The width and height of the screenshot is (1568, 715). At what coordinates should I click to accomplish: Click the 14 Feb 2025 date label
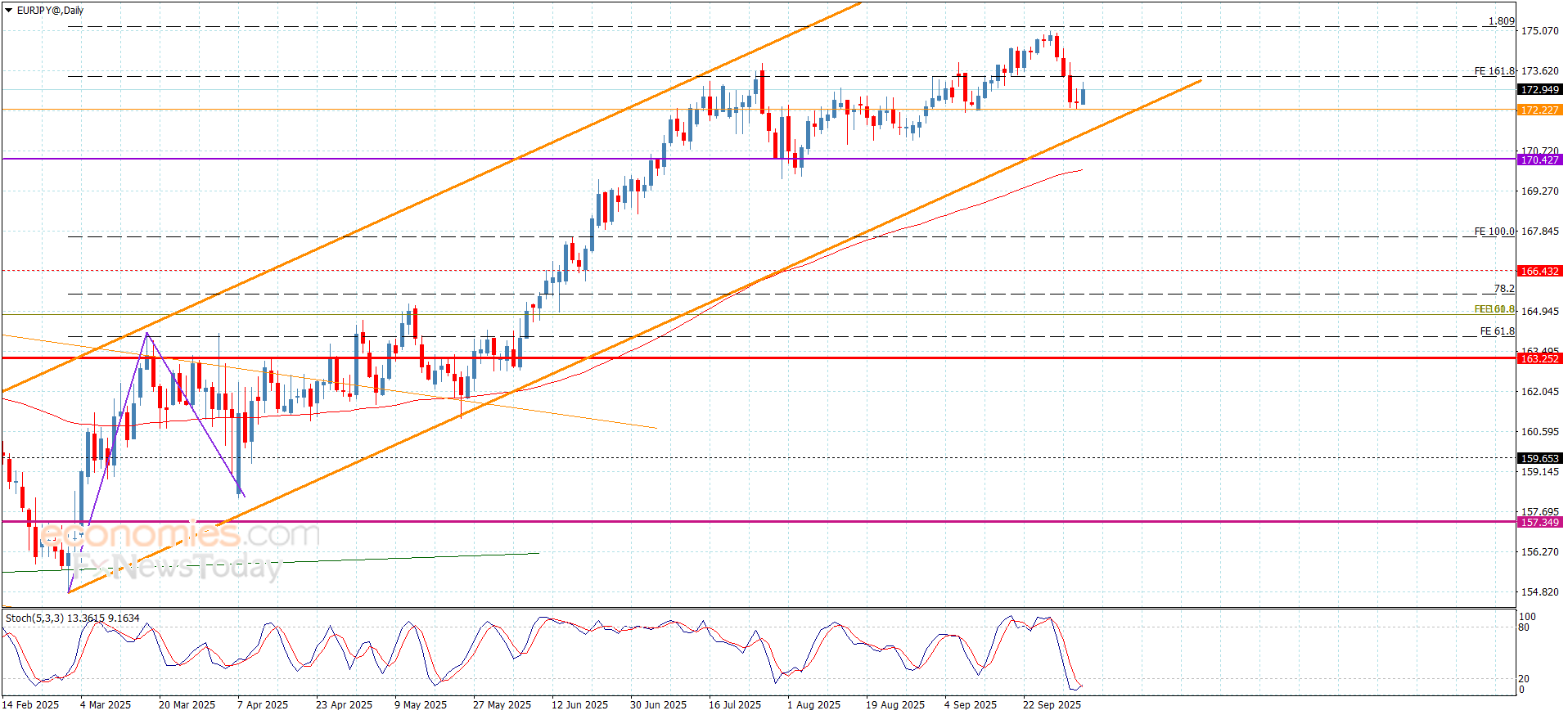[30, 705]
